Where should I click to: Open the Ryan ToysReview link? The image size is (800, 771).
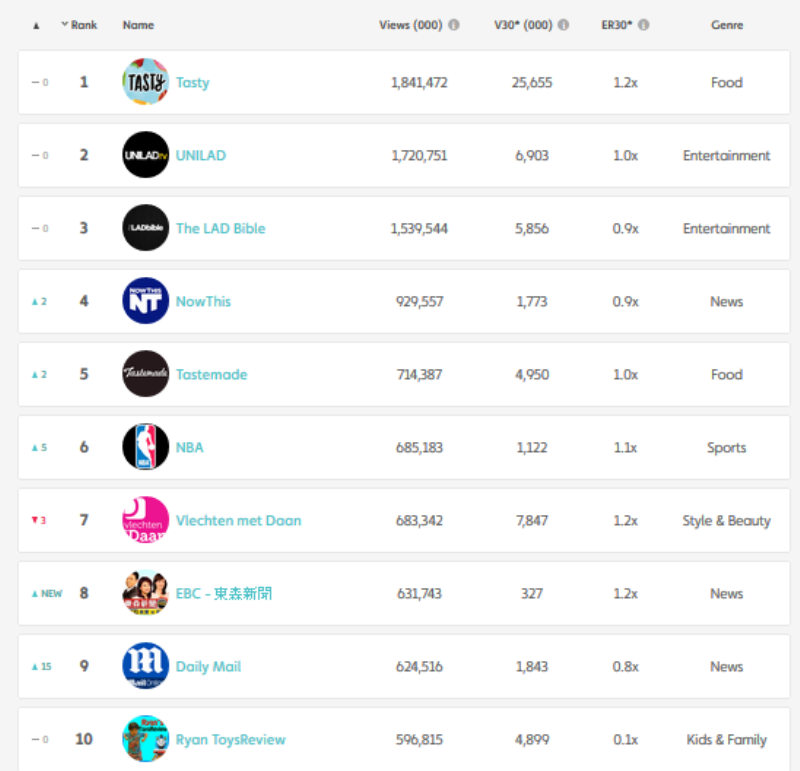pyautogui.click(x=231, y=739)
